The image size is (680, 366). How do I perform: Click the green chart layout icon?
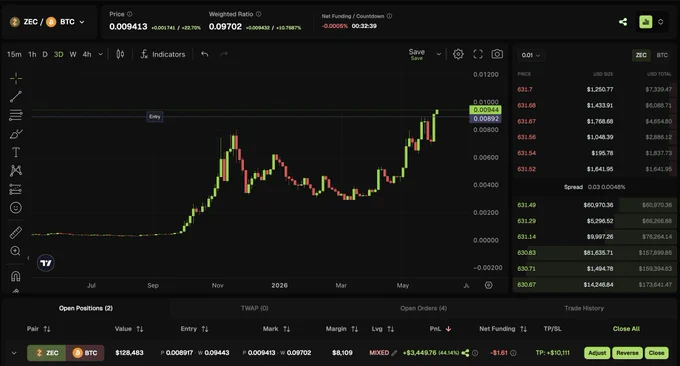click(646, 22)
